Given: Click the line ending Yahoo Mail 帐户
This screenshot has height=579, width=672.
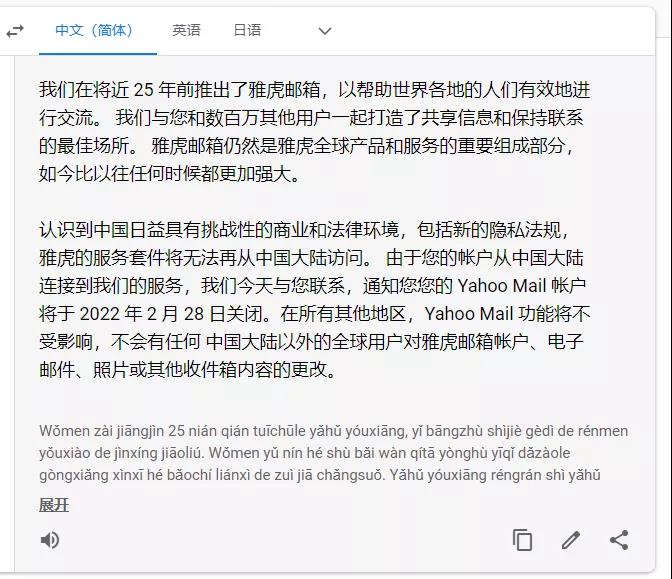Looking at the screenshot, I should [x=312, y=286].
